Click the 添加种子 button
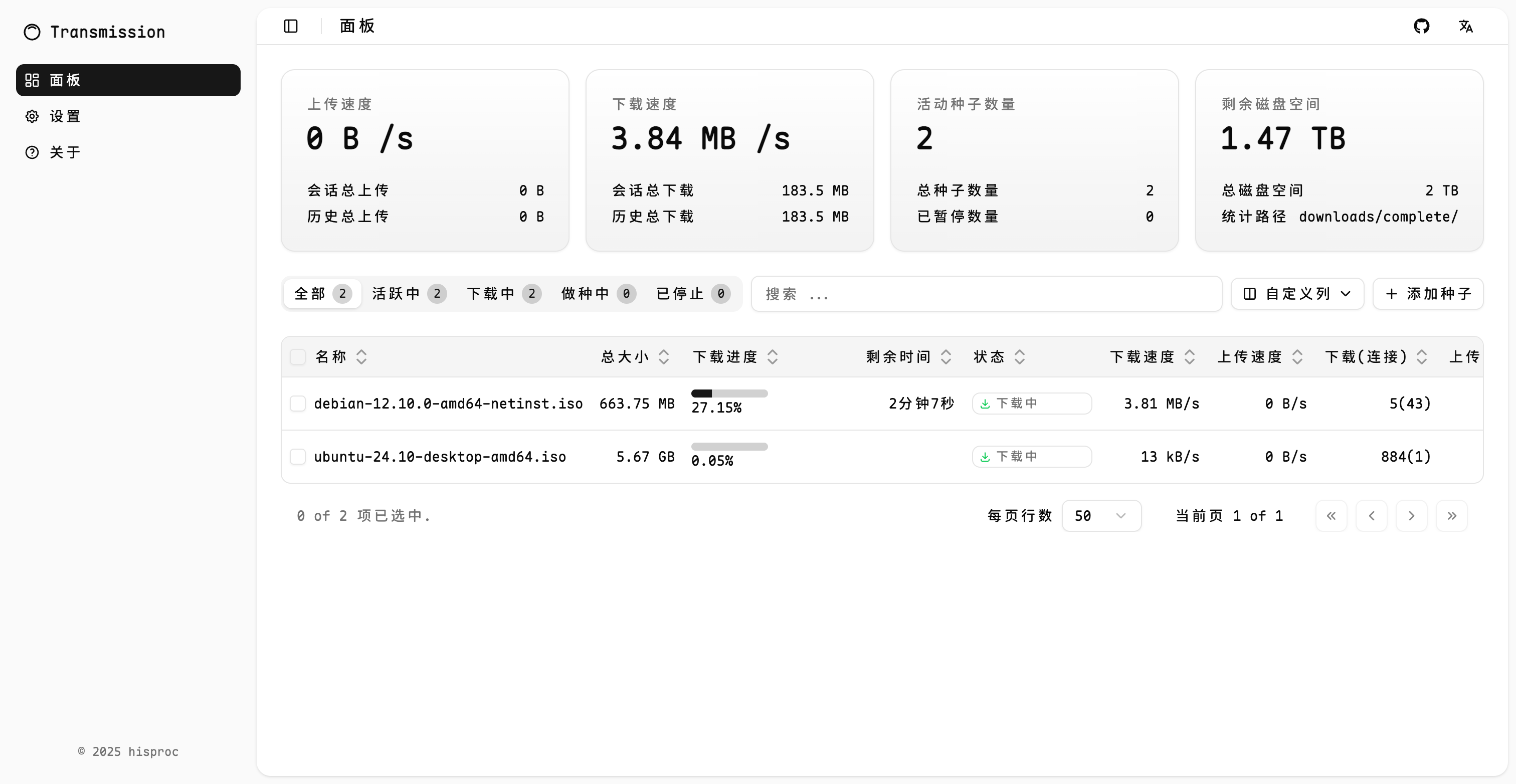The height and width of the screenshot is (784, 1516). [1428, 294]
